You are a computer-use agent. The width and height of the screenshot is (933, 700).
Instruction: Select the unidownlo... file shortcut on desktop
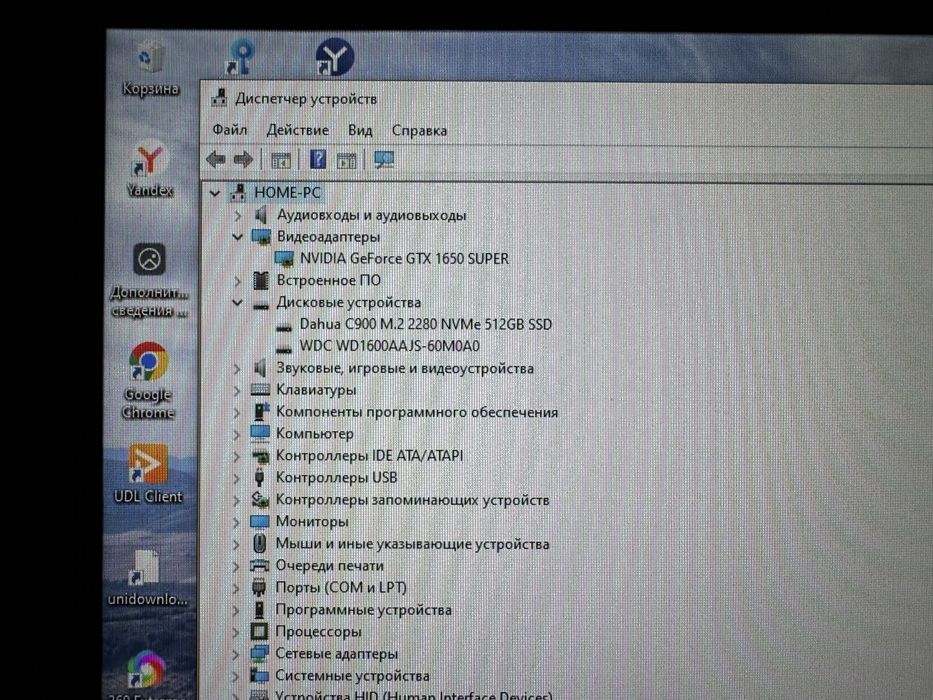point(147,578)
